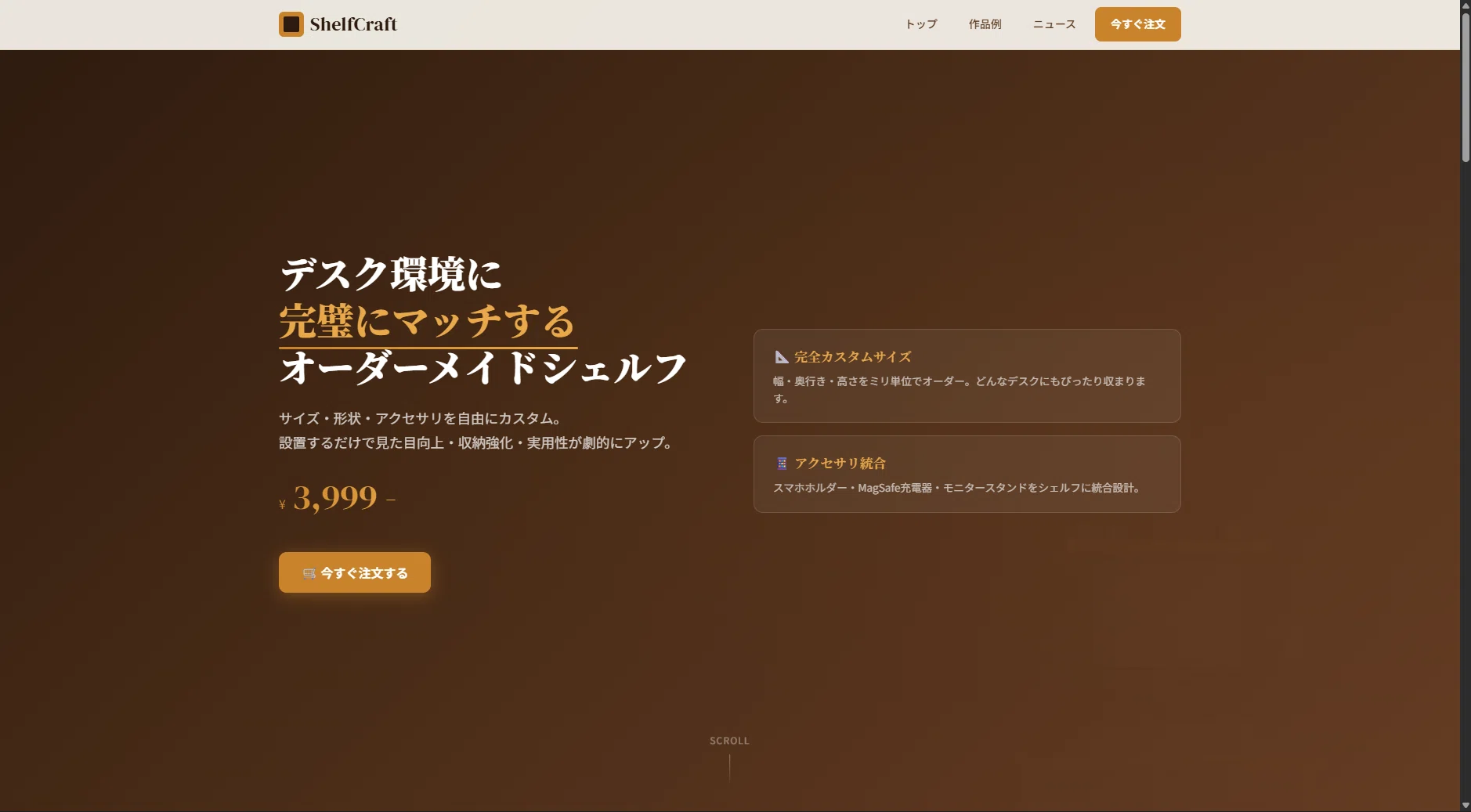Click the 設置するだけで見た目向上 description line
The width and height of the screenshot is (1471, 812).
click(475, 443)
